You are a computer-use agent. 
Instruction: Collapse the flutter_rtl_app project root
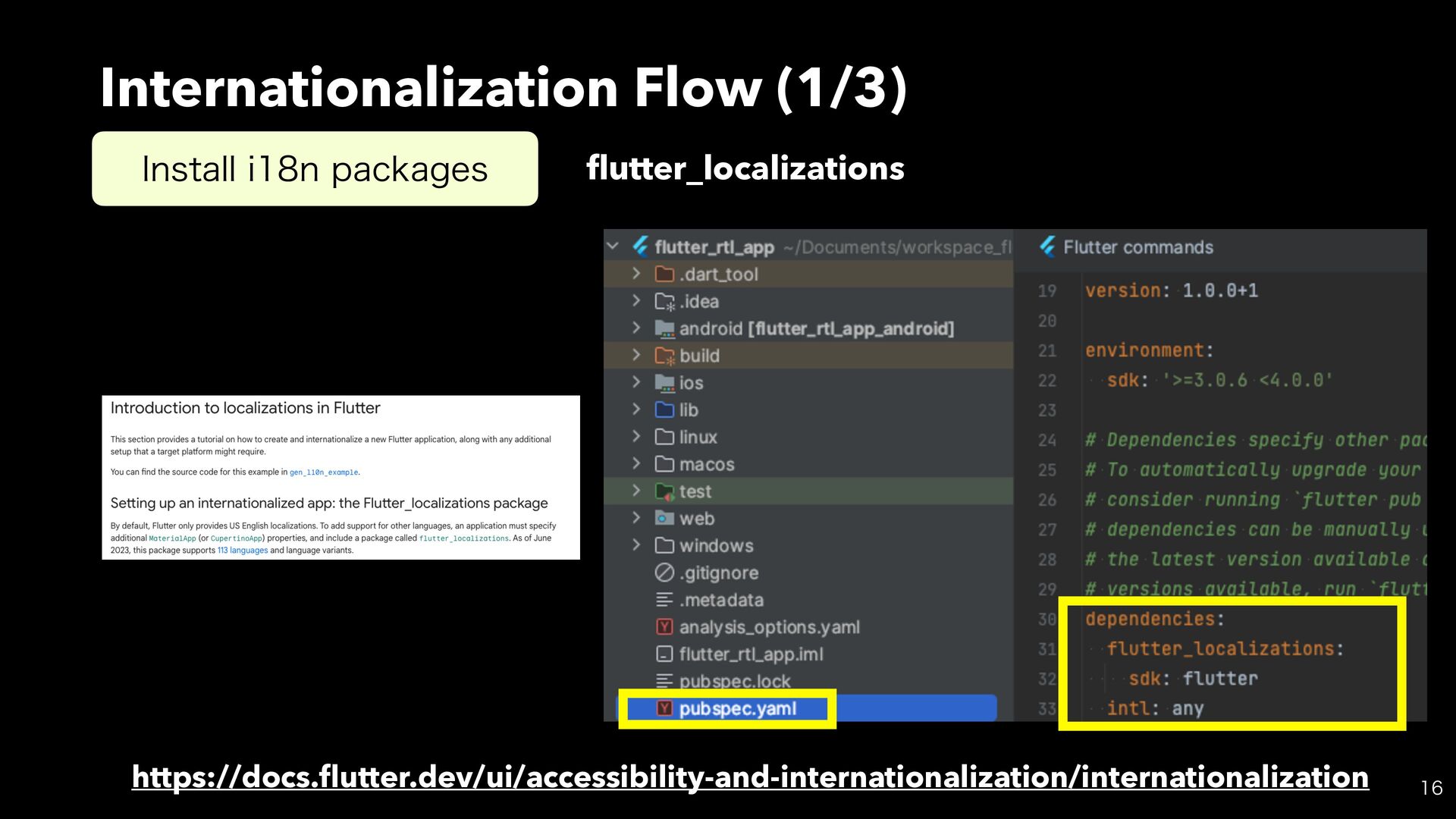[x=613, y=246]
